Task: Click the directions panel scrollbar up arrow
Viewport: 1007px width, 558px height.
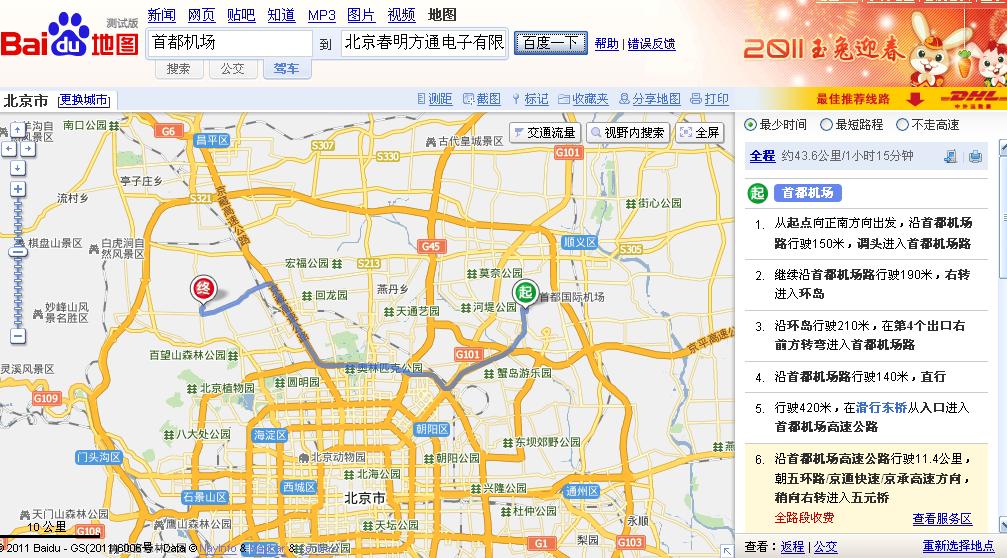Action: (1003, 148)
